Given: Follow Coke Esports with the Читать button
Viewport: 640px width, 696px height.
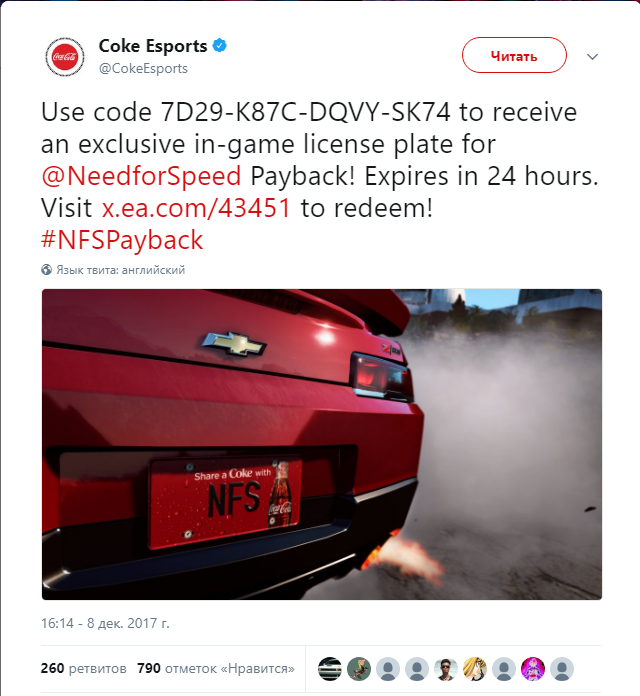Looking at the screenshot, I should pyautogui.click(x=514, y=55).
